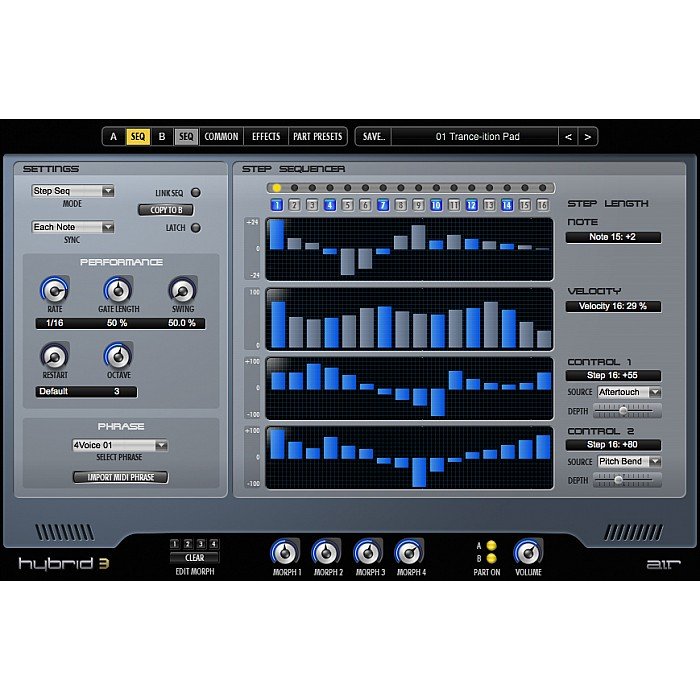Click the Import MIDI Phrase button
700x700 pixels.
[120, 477]
